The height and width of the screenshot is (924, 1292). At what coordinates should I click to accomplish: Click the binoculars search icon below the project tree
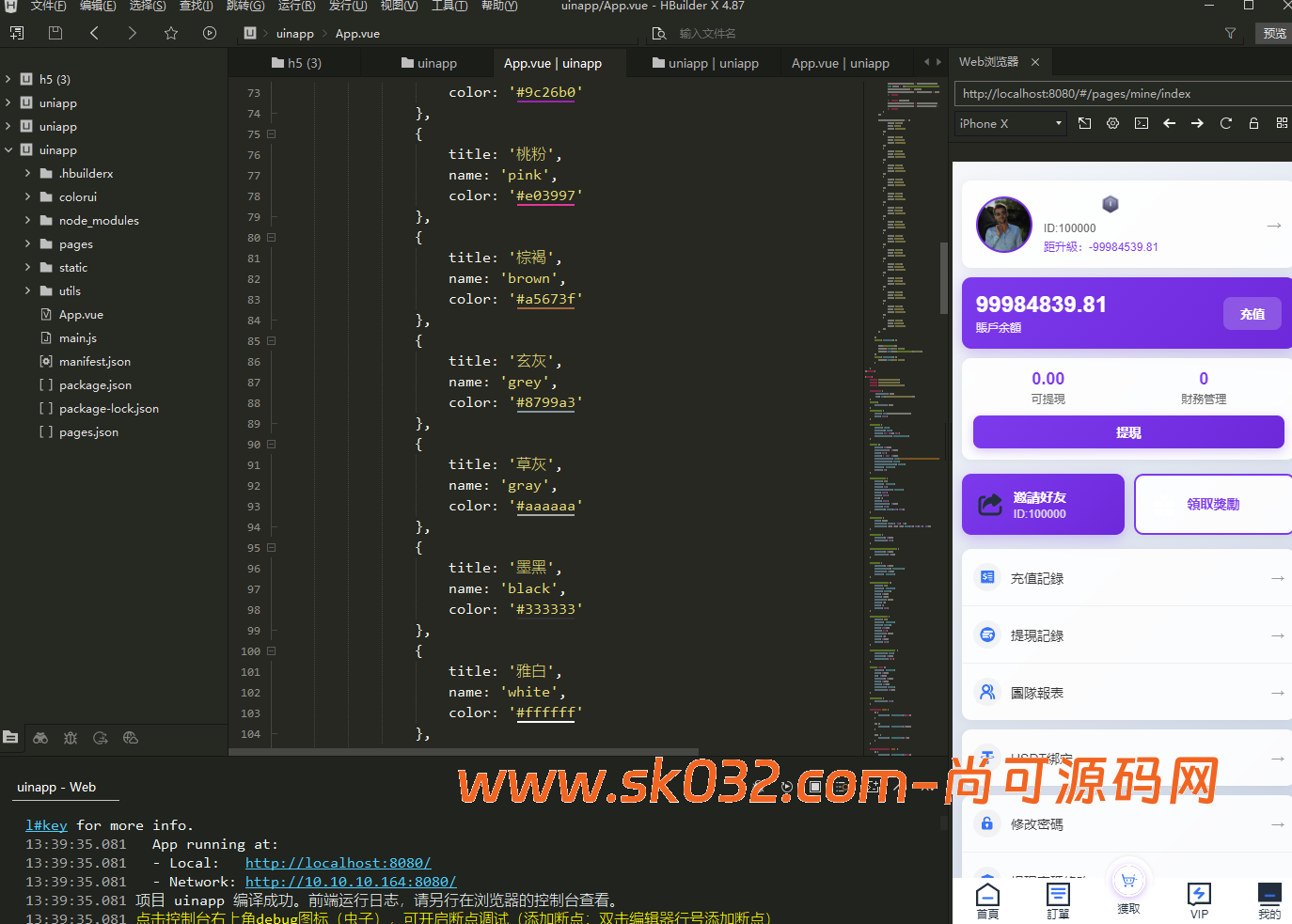40,738
